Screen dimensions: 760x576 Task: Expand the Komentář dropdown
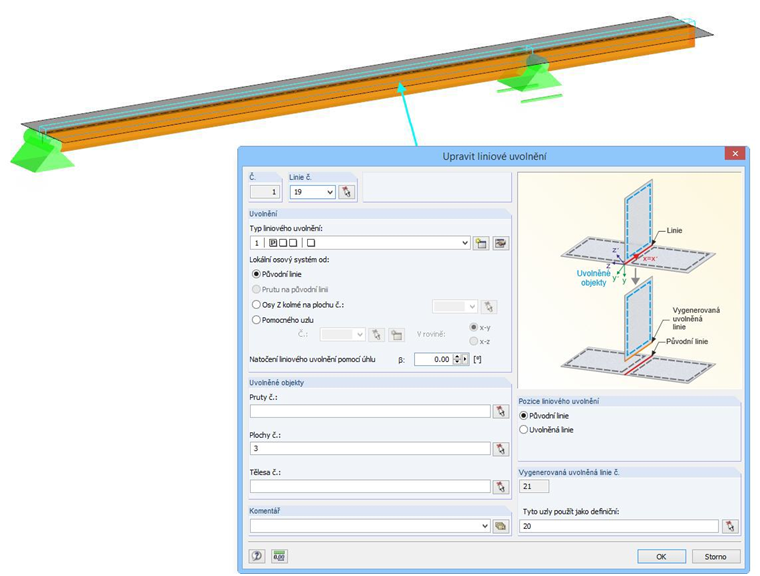tap(485, 526)
